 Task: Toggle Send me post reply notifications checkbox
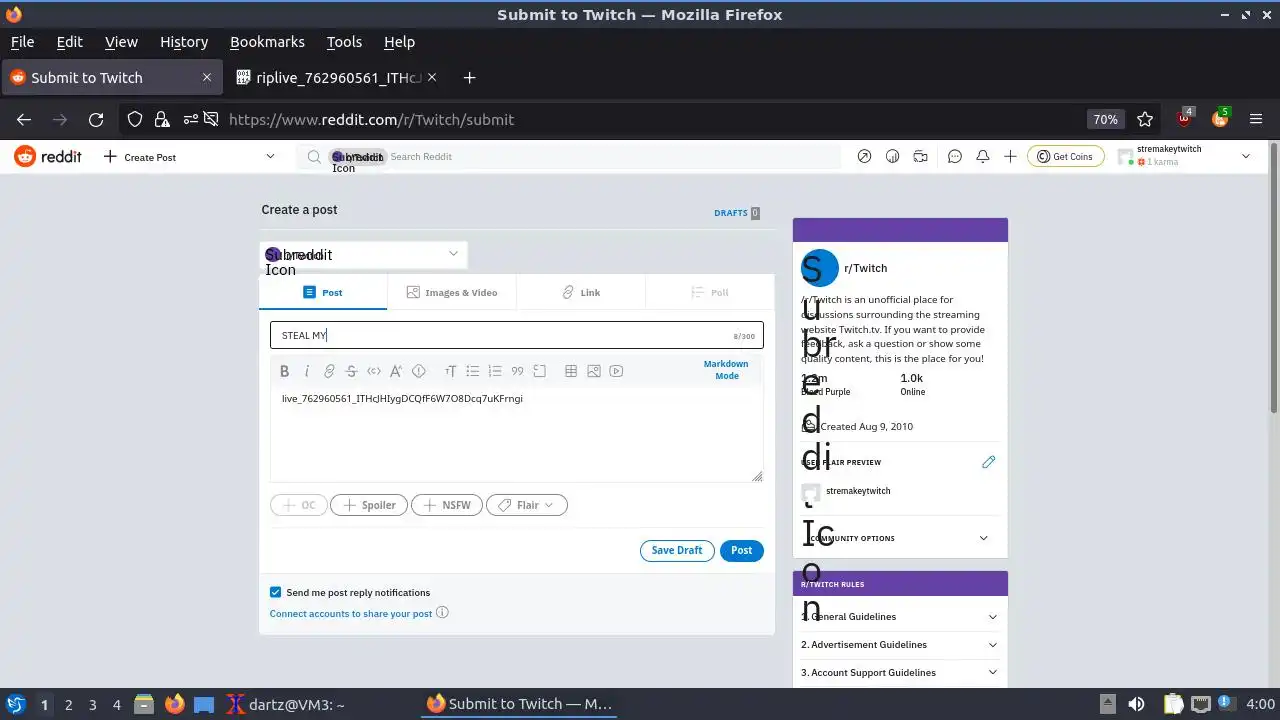click(276, 592)
